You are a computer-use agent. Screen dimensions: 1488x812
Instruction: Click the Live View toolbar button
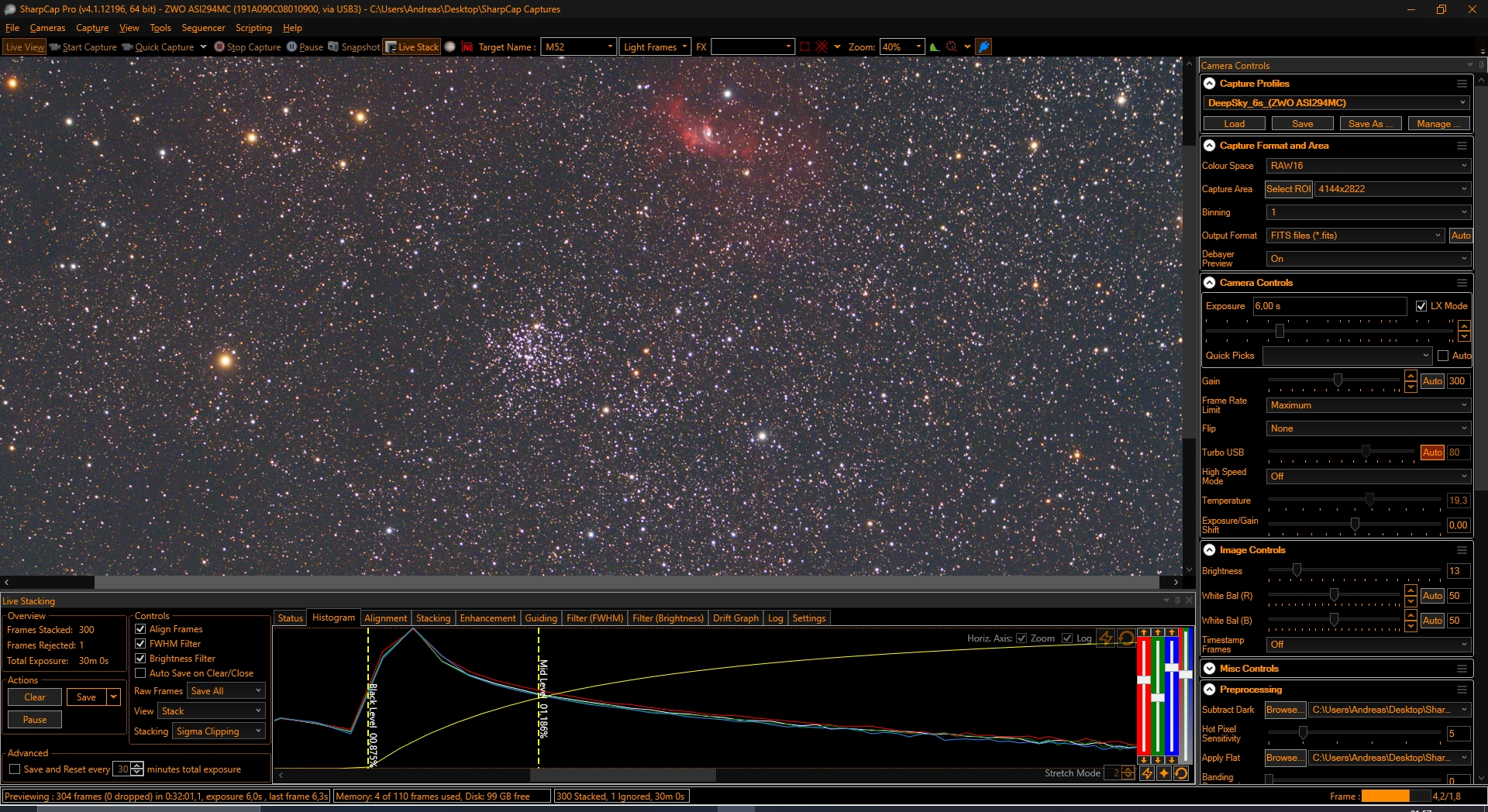point(25,47)
